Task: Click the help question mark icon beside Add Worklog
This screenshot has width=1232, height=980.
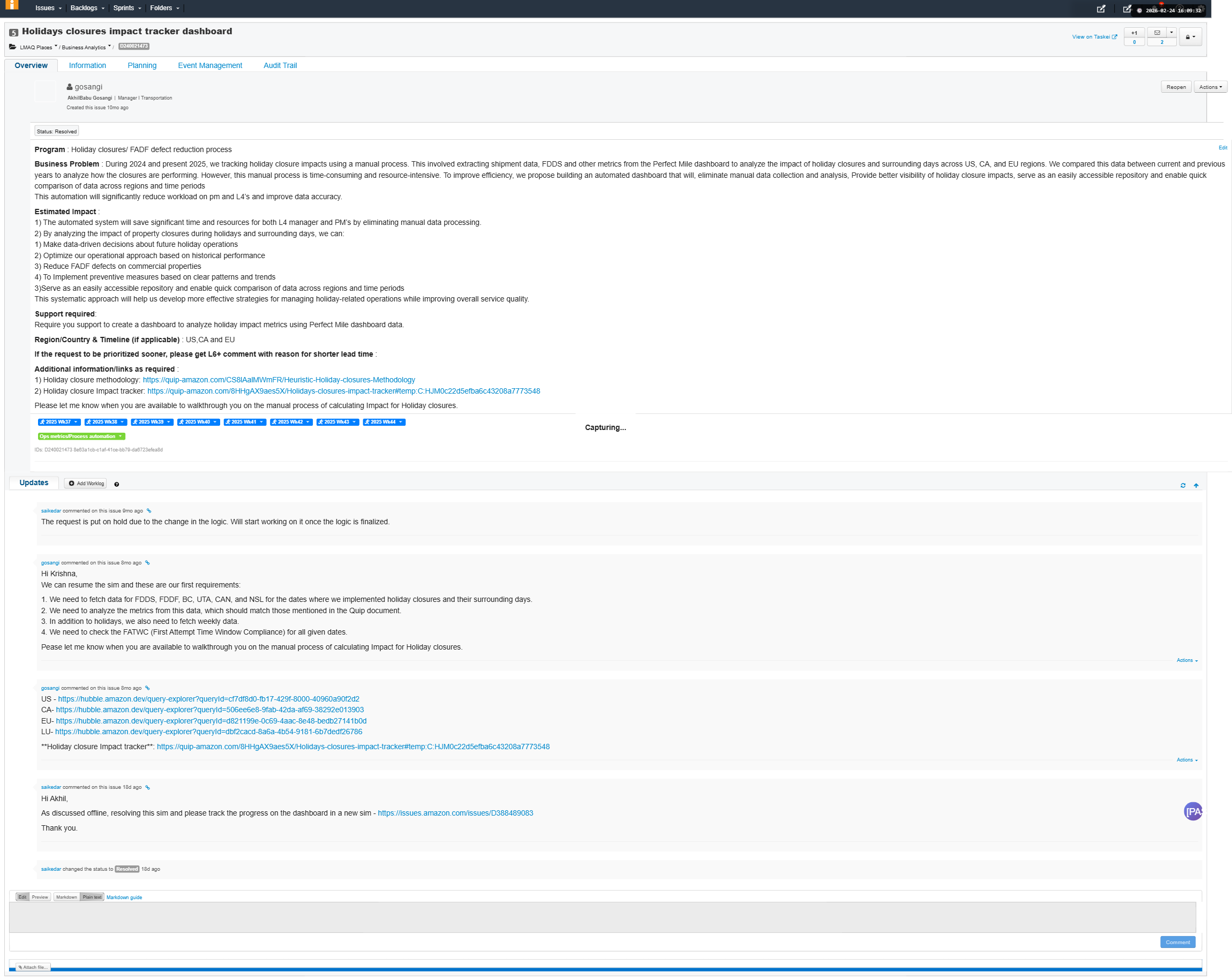Action: (117, 484)
